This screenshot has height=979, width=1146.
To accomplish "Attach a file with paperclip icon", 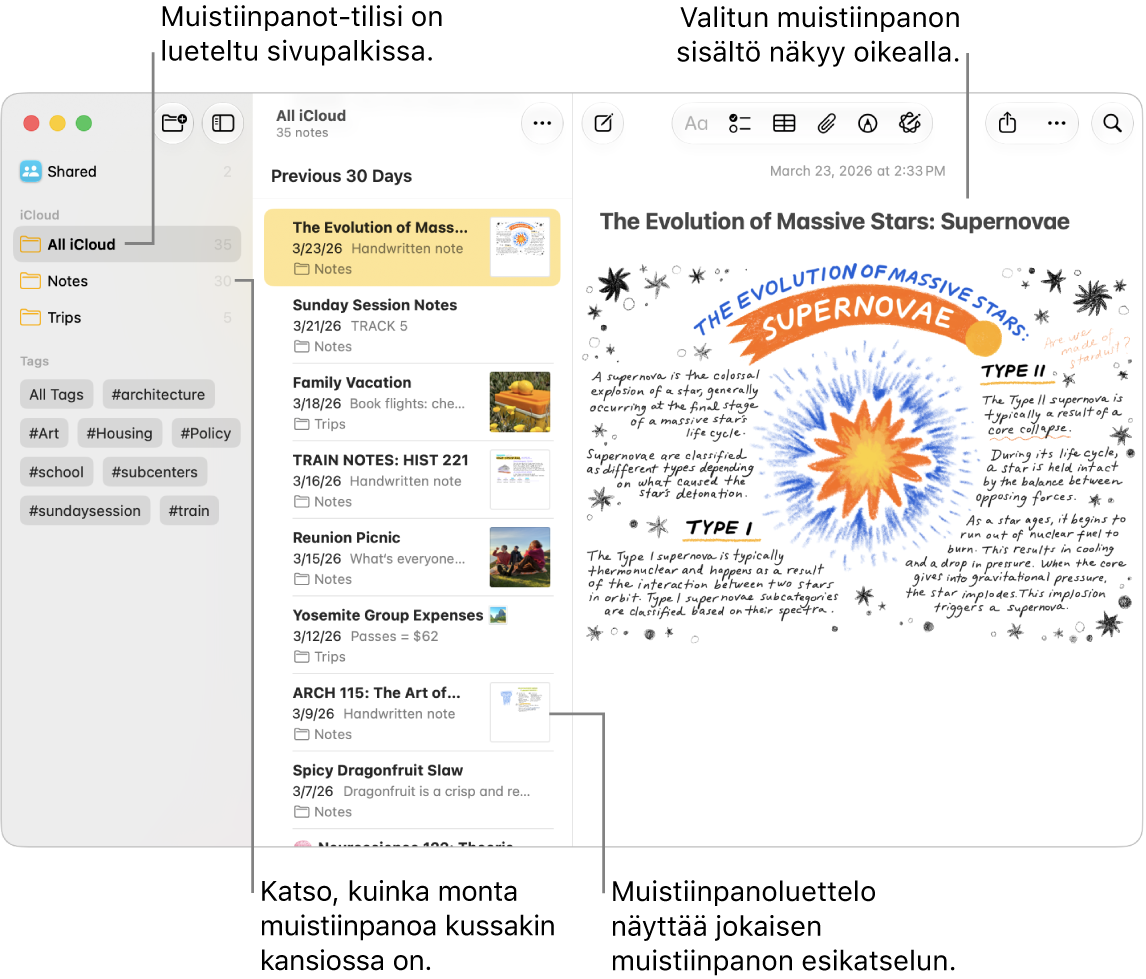I will click(x=827, y=123).
